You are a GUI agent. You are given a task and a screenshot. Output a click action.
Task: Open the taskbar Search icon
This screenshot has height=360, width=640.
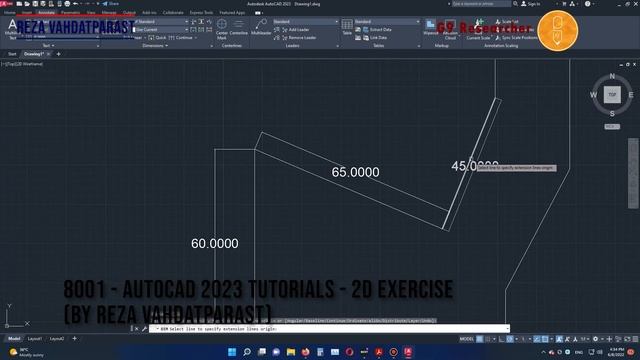click(247, 352)
